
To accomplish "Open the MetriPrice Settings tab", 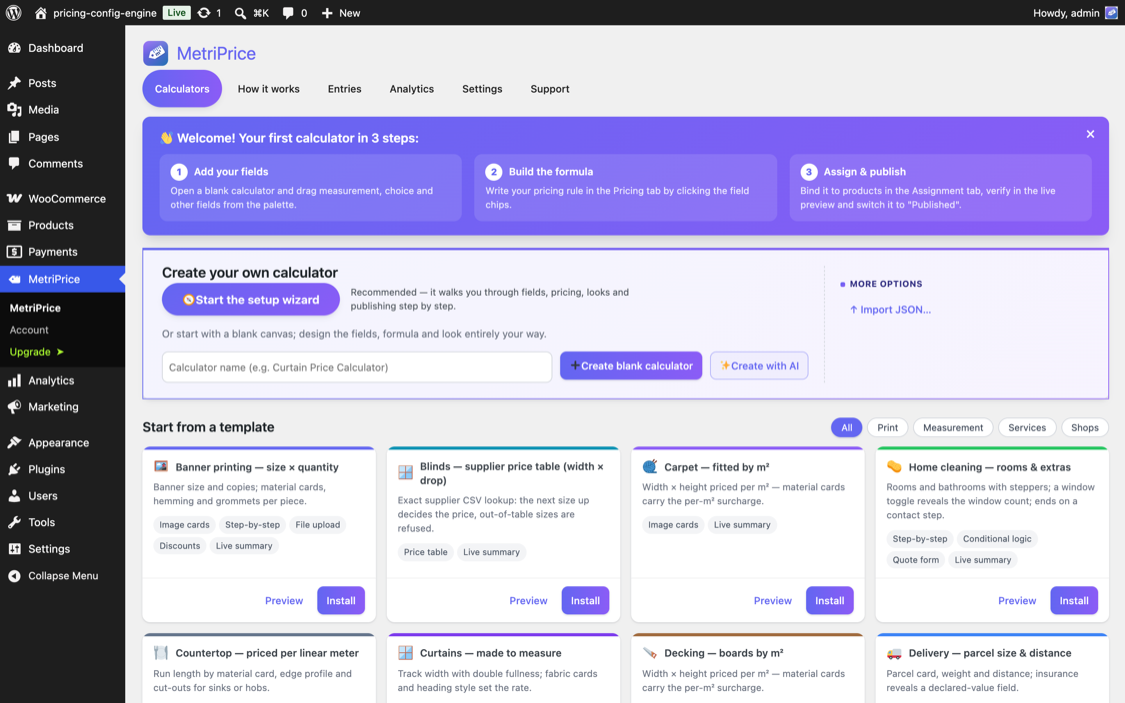I will pyautogui.click(x=482, y=89).
